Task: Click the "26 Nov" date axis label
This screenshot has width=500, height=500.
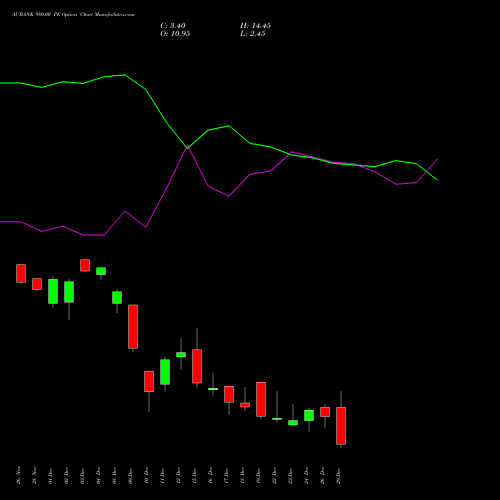Action: click(19, 475)
